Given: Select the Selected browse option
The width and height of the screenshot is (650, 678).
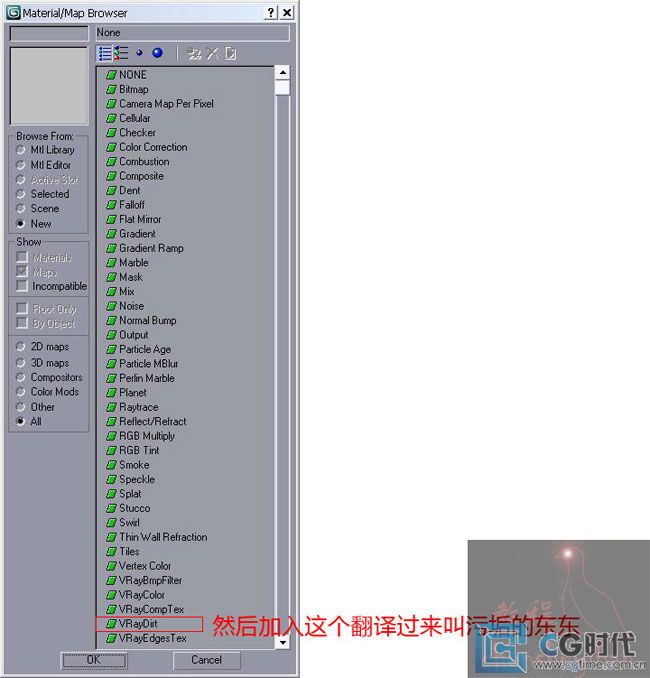Looking at the screenshot, I should click(42, 194).
